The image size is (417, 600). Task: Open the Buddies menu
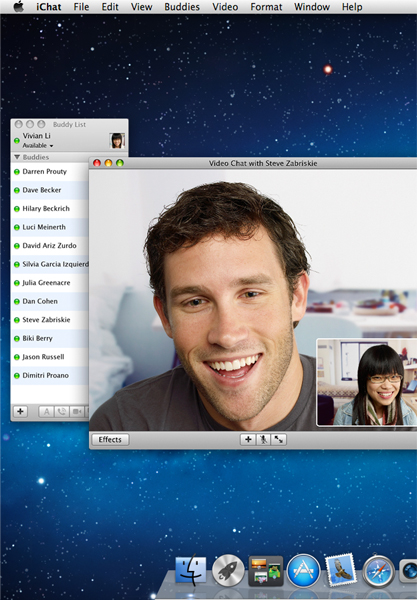tap(182, 7)
